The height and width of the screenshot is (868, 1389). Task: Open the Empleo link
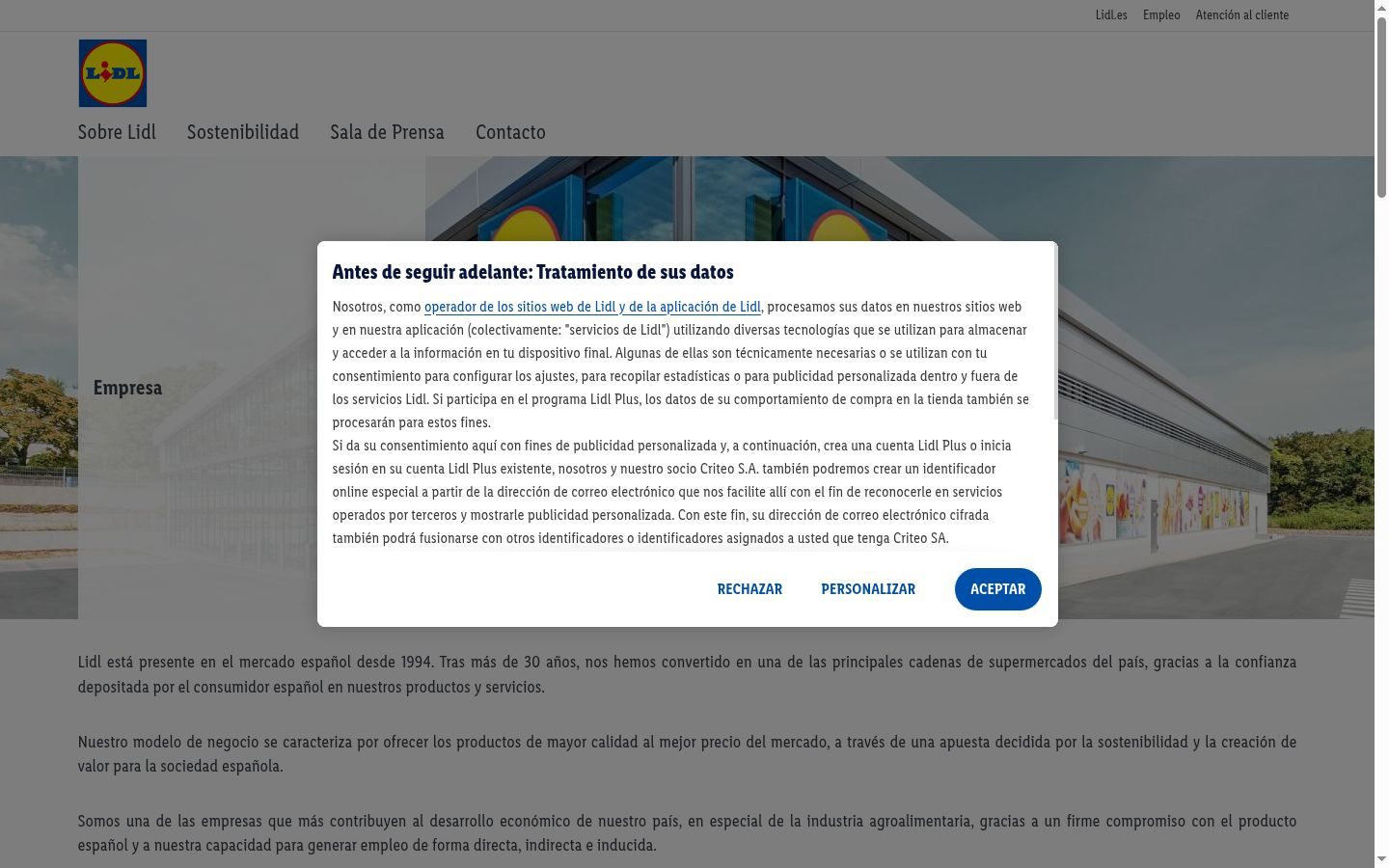click(x=1161, y=15)
